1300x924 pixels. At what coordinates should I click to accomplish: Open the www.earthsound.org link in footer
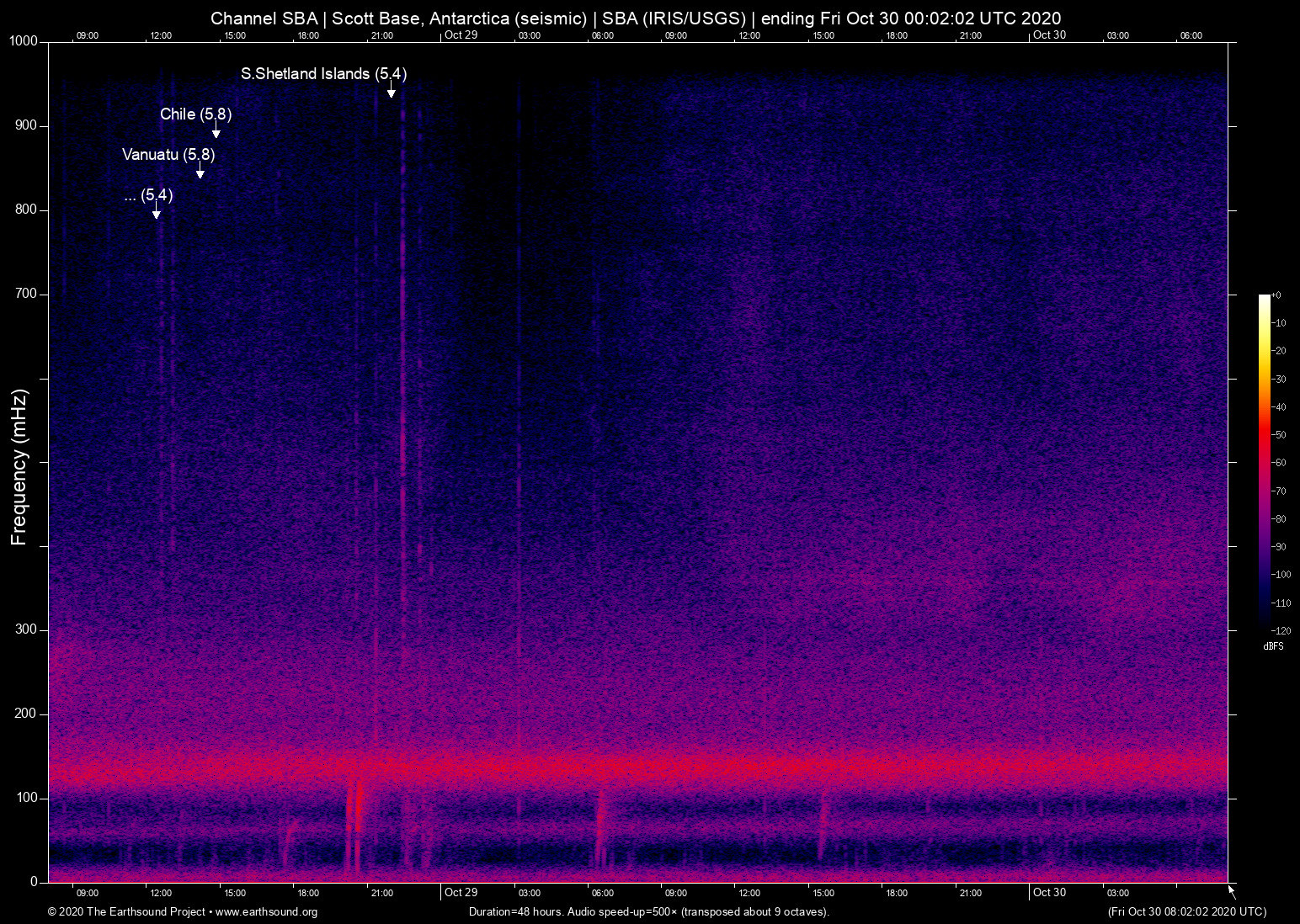(x=266, y=912)
